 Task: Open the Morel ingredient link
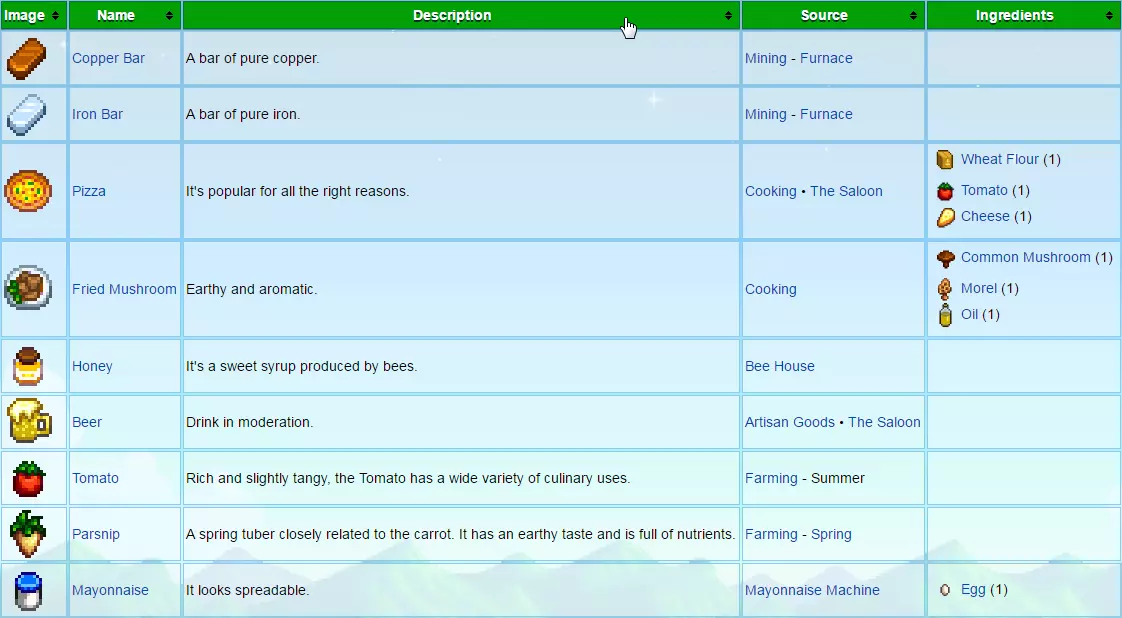pyautogui.click(x=979, y=288)
